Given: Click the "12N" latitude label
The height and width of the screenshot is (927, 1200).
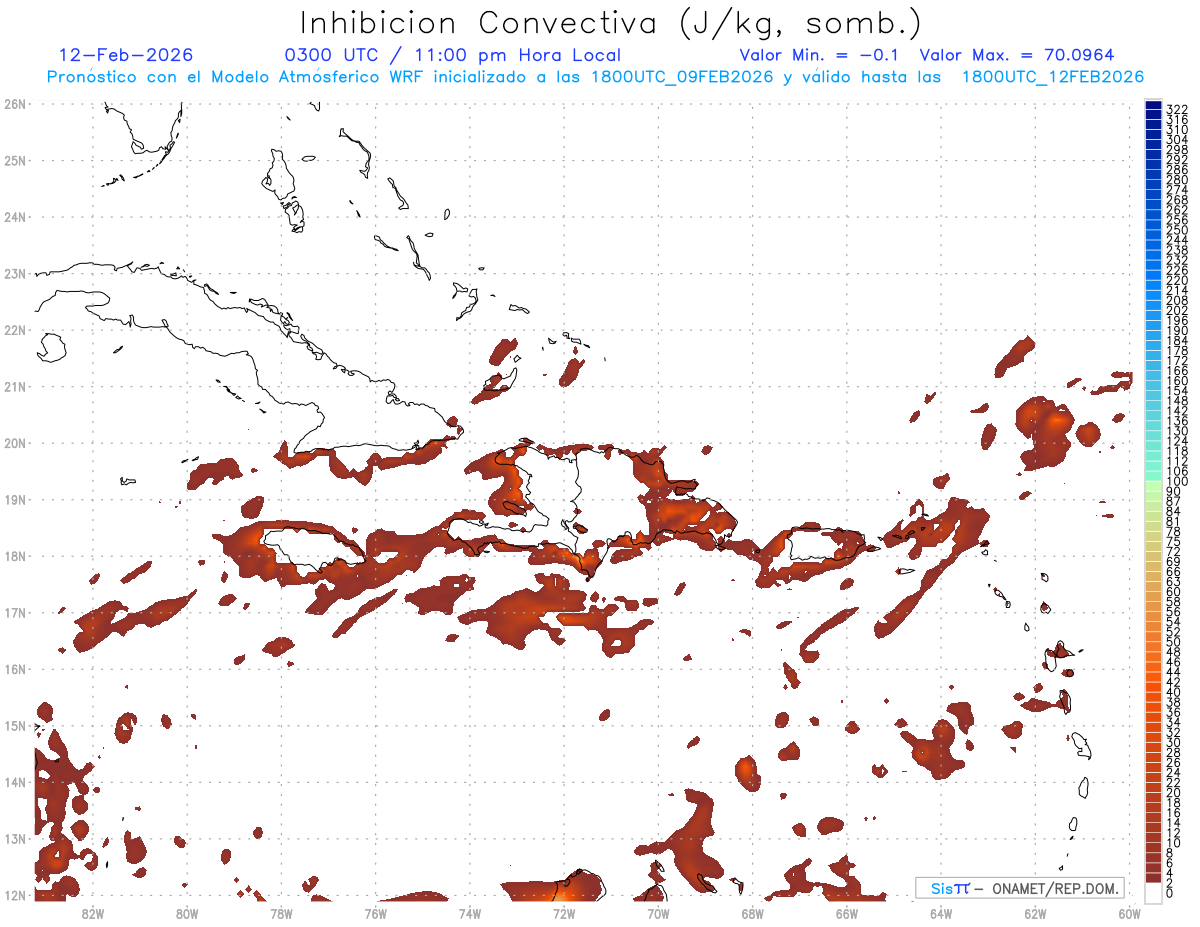Looking at the screenshot, I should [x=15, y=895].
